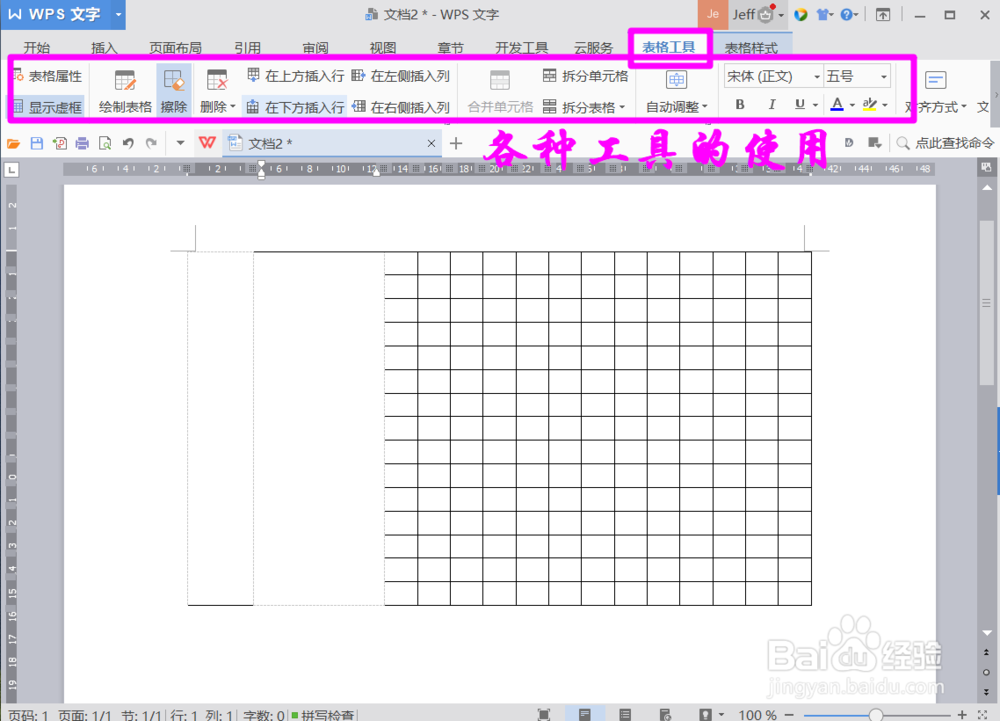
Task: Open the AutoFit (自动调整) dropdown
Action: (677, 92)
